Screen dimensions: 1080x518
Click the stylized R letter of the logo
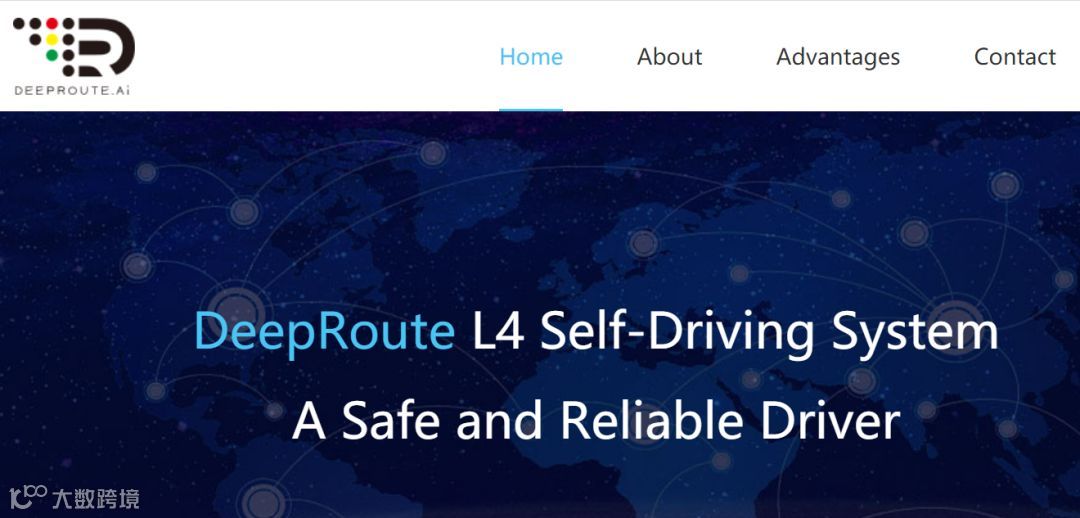105,47
